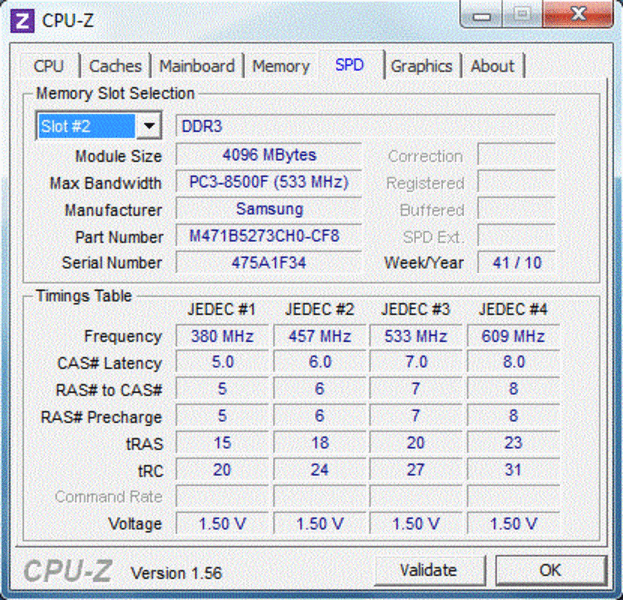Click the tRC value 27

tap(416, 470)
